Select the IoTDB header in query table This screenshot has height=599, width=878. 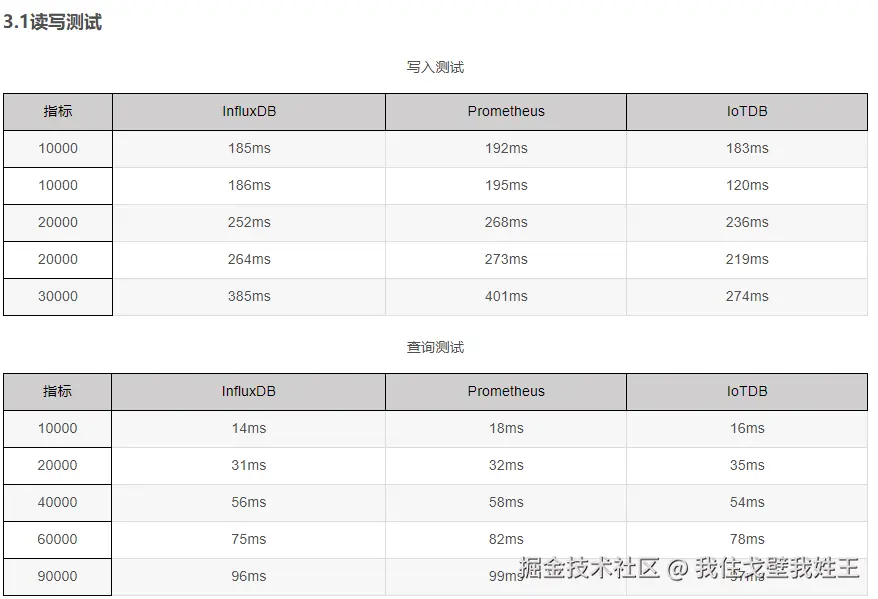click(x=747, y=391)
